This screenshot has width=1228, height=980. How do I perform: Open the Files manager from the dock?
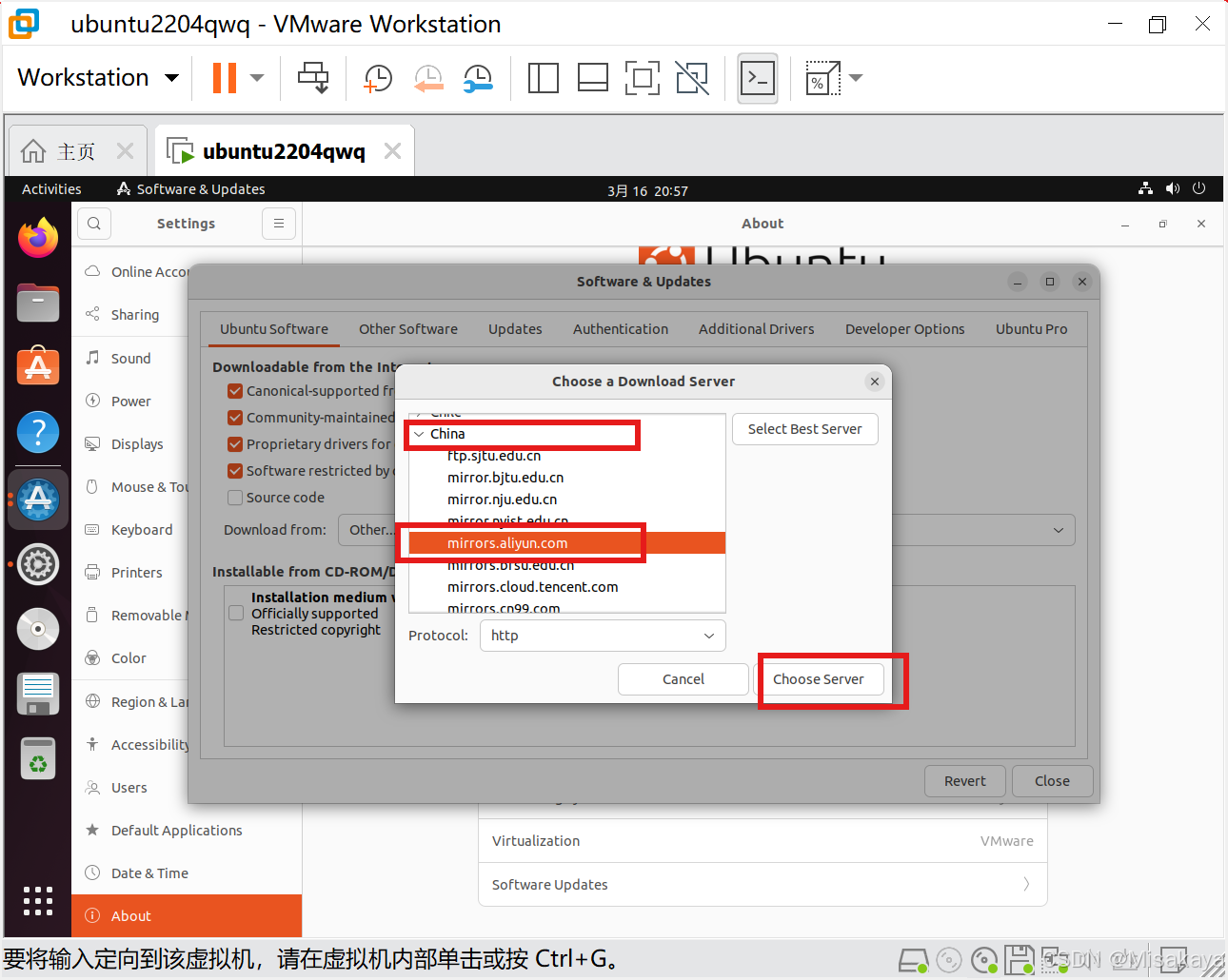[x=38, y=303]
